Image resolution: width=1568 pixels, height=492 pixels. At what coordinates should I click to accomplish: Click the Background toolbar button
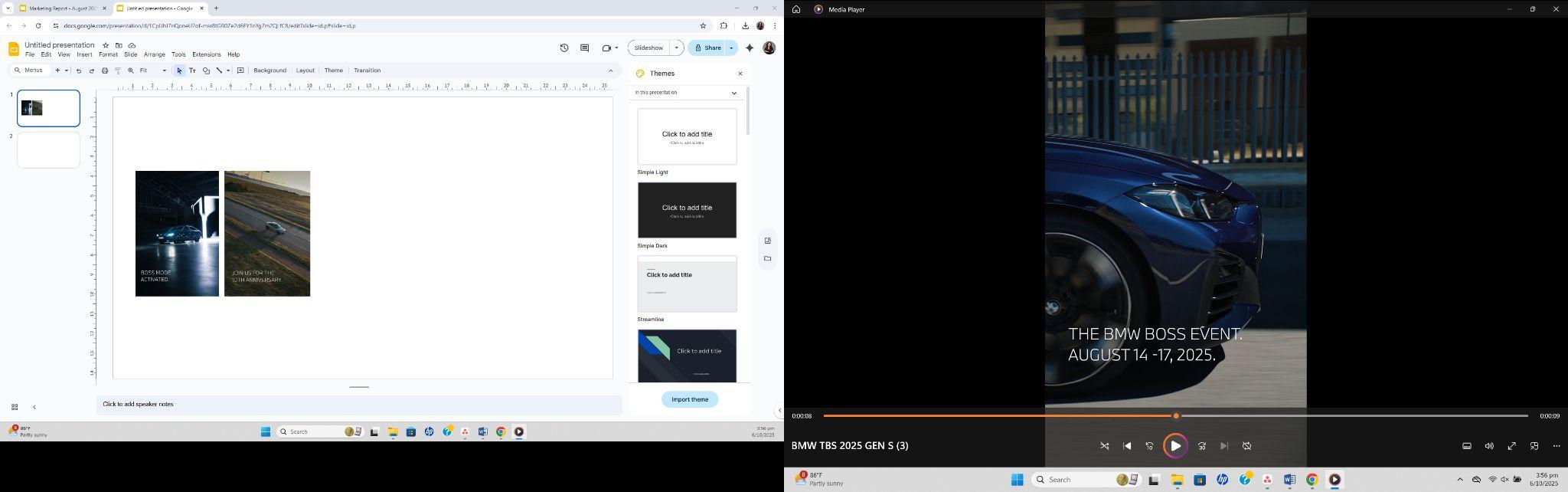point(270,71)
